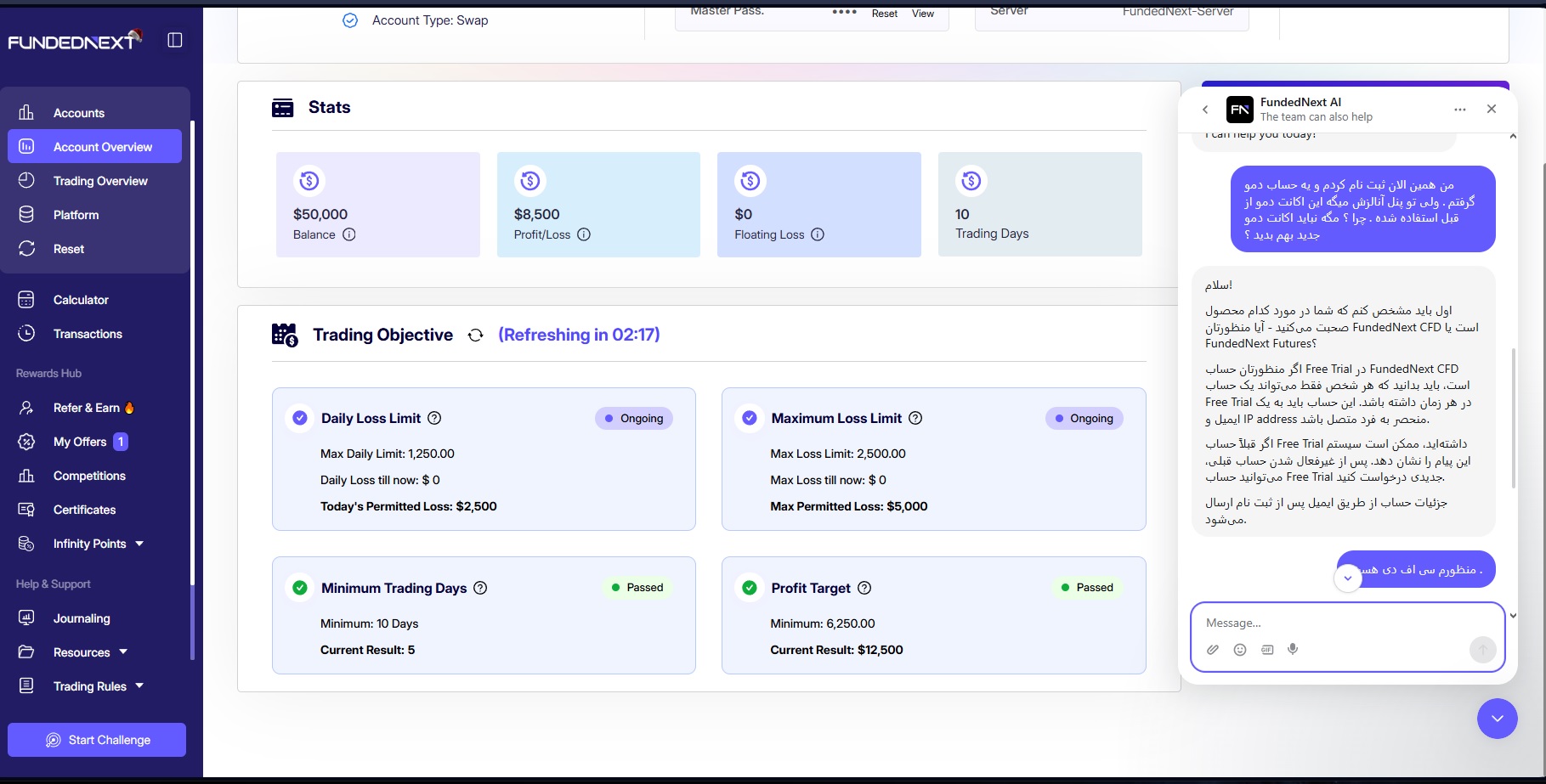Open the Daily Loss Limit help icon

tap(434, 418)
